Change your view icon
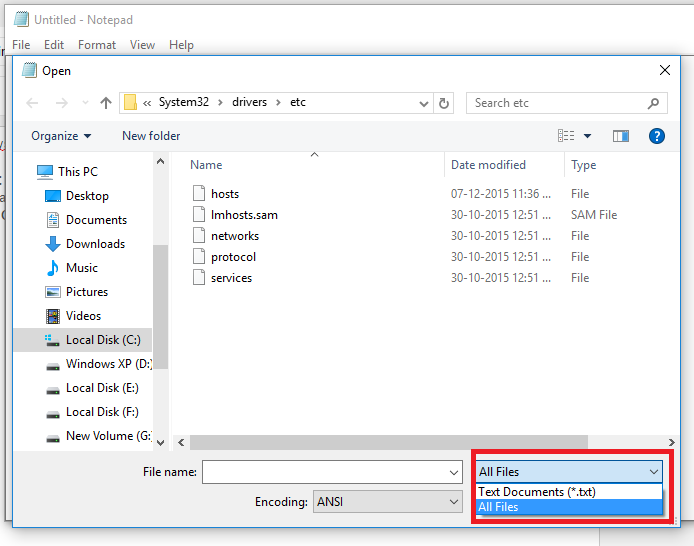 click(x=566, y=135)
